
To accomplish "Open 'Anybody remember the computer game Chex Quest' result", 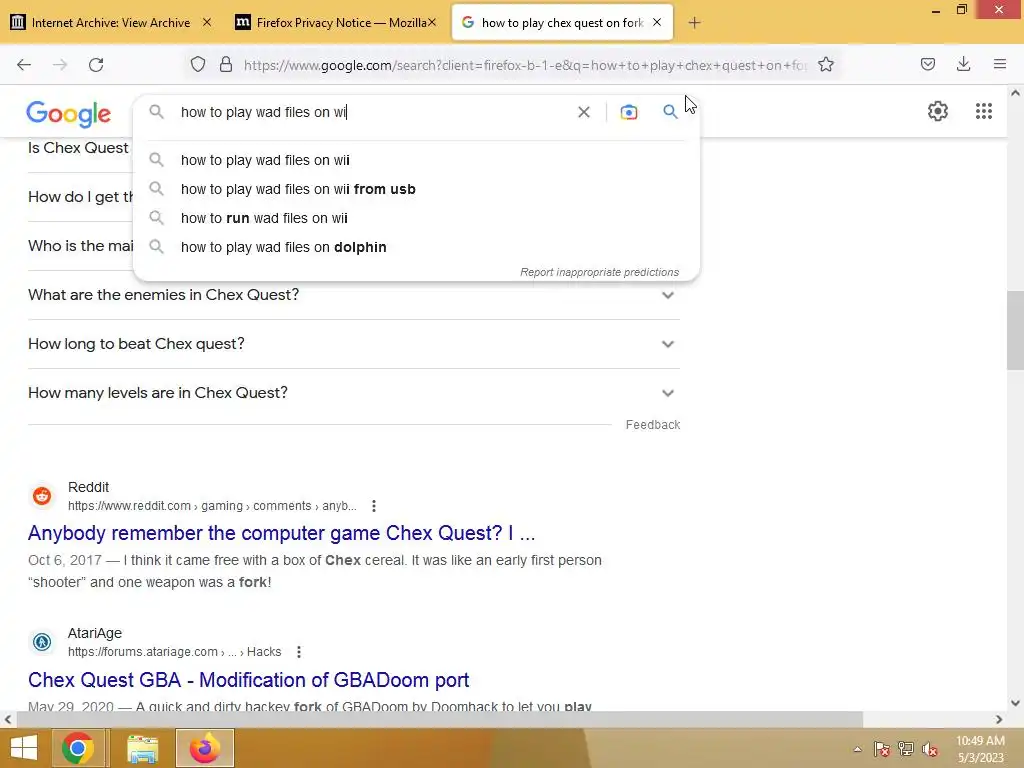I will [281, 534].
